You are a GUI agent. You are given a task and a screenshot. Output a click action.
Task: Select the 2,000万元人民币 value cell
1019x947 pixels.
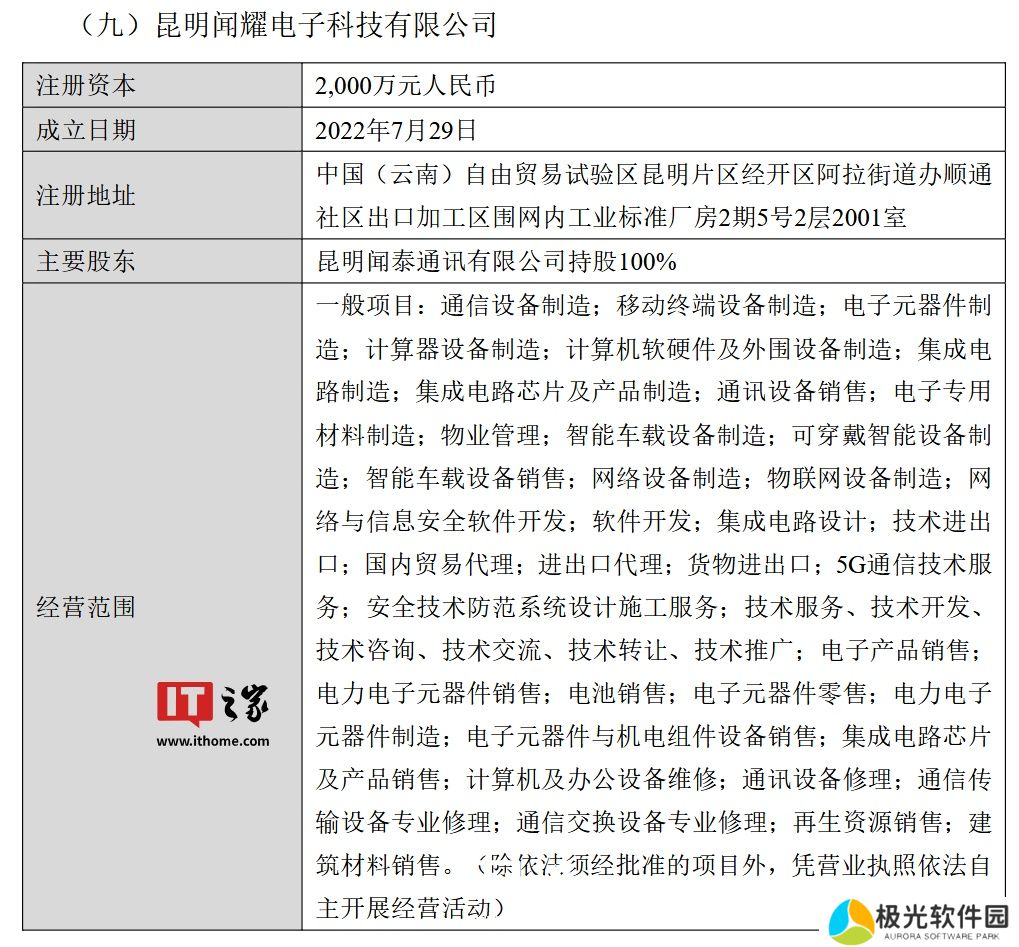[x=405, y=86]
